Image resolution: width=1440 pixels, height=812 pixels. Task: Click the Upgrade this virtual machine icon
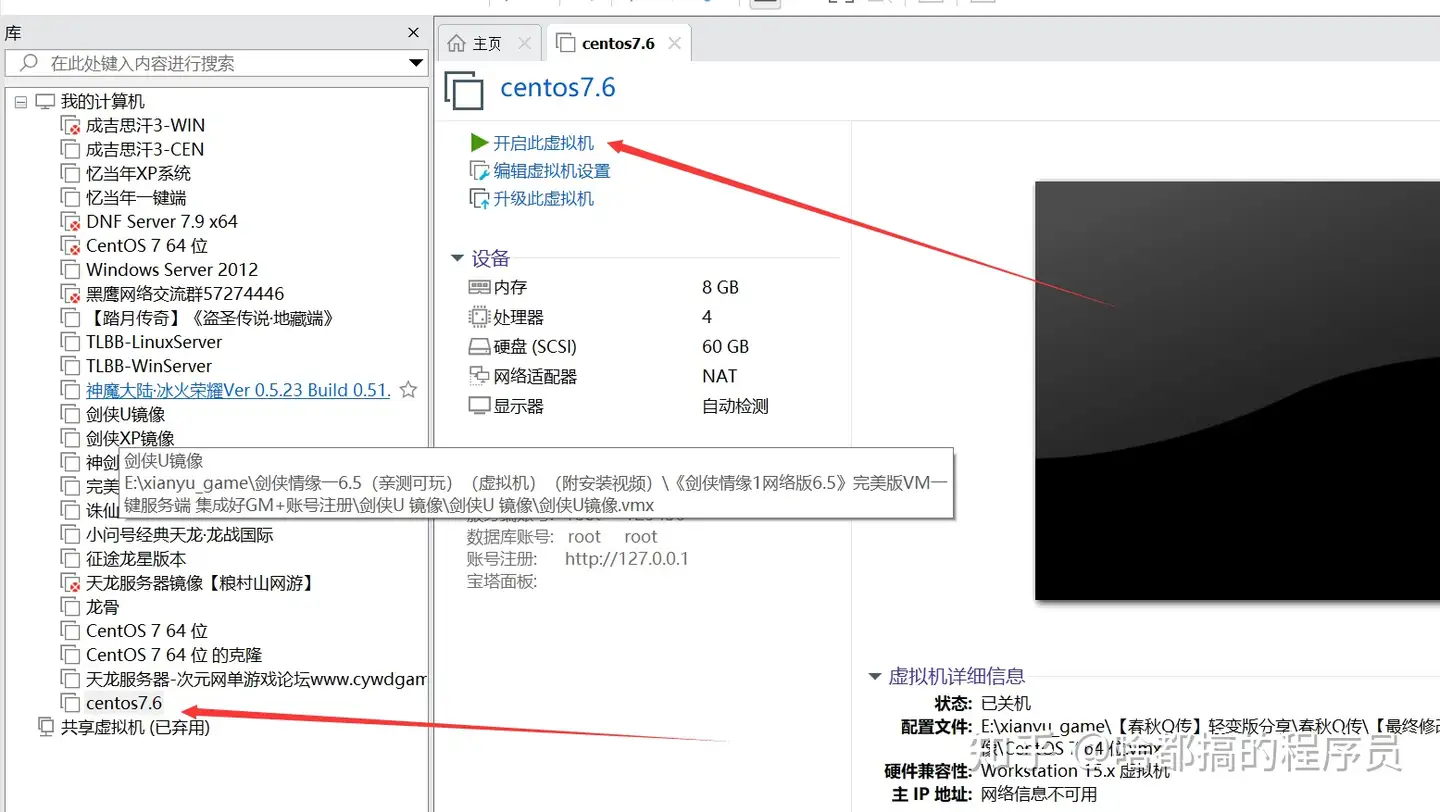tap(479, 199)
